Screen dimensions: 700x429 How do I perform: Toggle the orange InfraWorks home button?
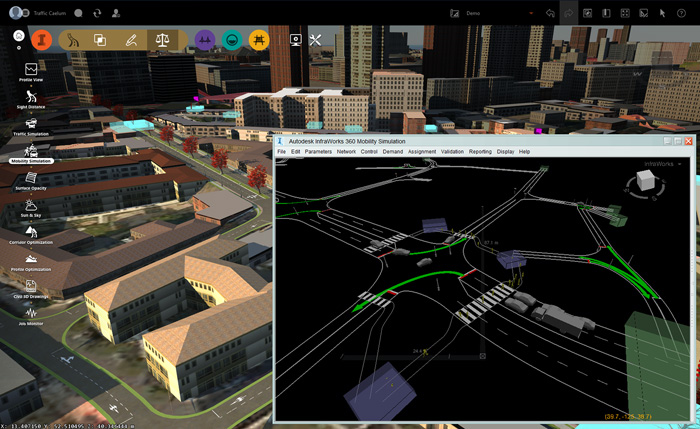coord(42,40)
